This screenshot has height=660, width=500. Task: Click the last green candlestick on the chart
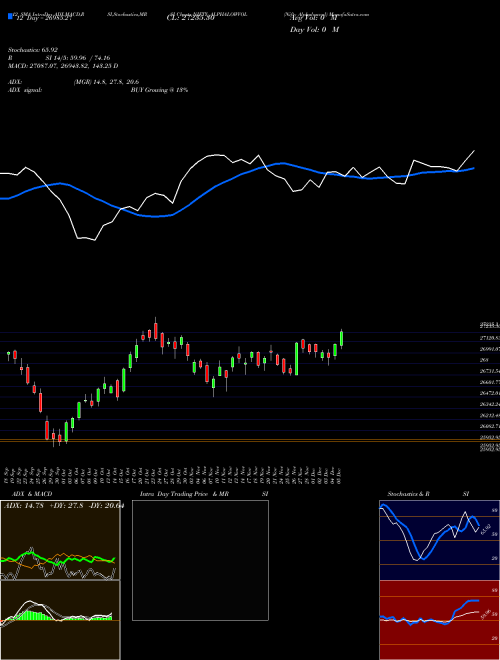click(x=341, y=339)
